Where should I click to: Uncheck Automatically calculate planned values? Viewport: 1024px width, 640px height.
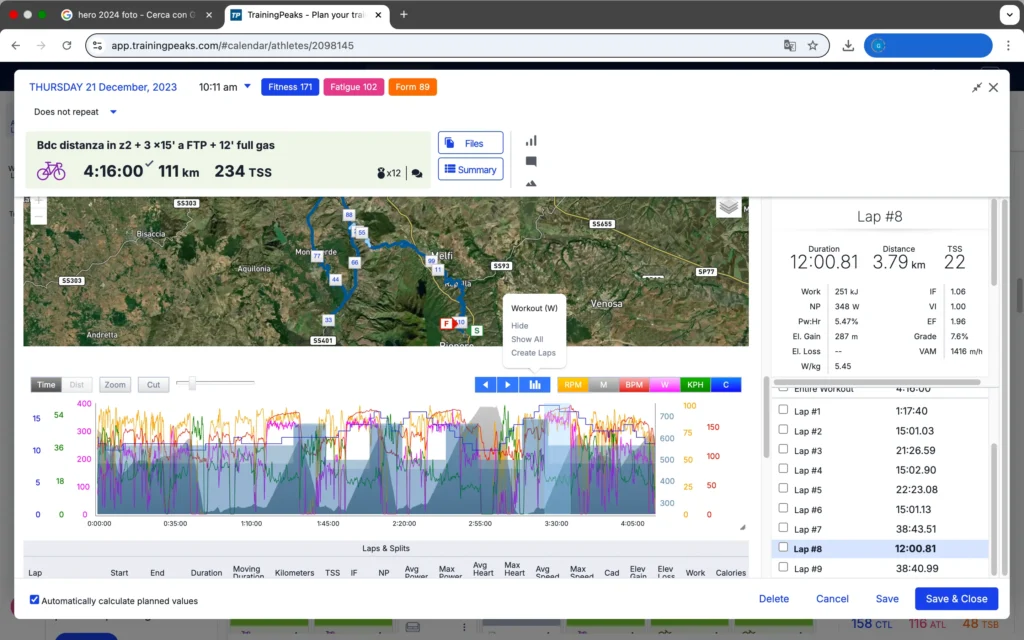(35, 601)
